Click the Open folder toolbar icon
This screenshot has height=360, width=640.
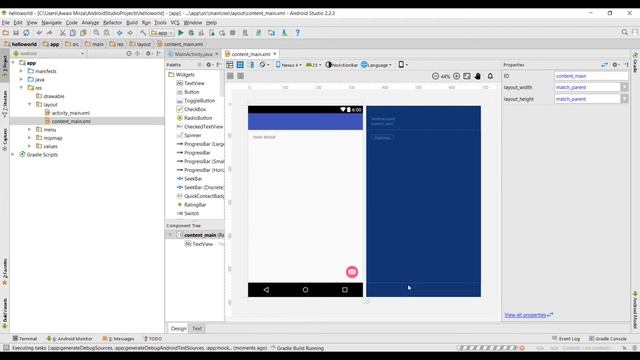(x=6, y=33)
